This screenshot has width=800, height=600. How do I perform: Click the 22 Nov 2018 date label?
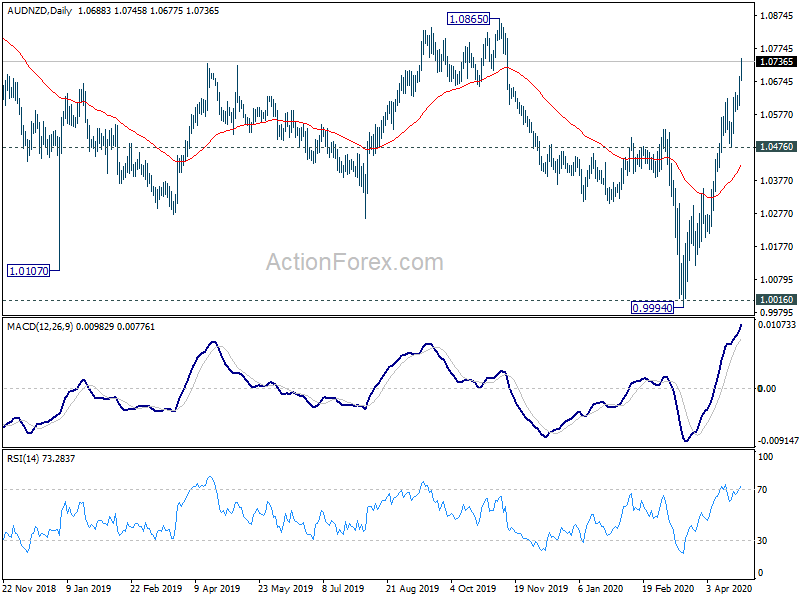(x=30, y=588)
